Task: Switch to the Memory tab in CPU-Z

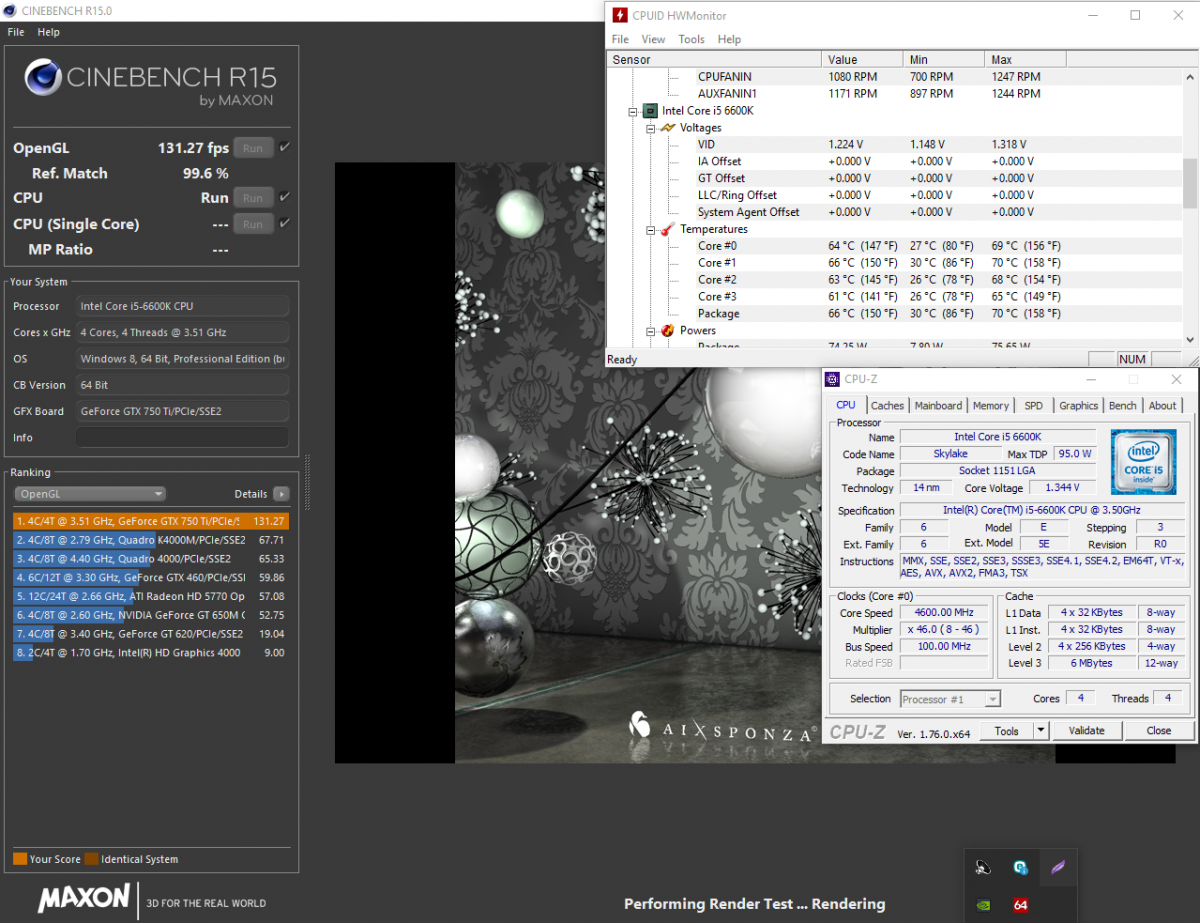Action: click(991, 405)
